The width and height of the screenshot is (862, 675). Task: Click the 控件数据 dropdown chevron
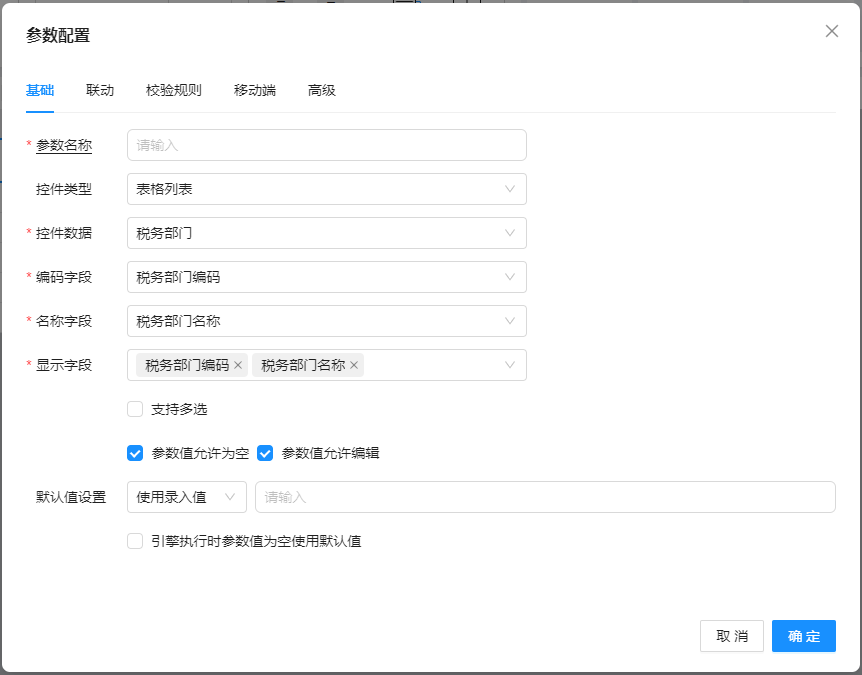click(510, 233)
